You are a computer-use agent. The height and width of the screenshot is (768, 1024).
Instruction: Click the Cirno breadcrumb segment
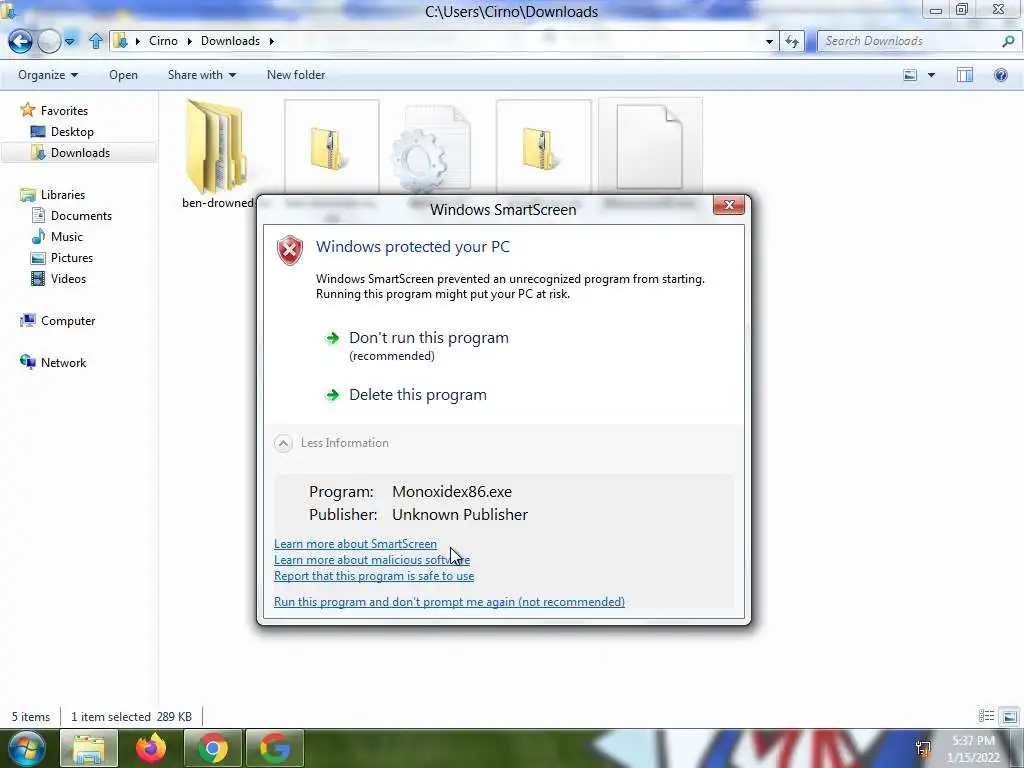click(163, 40)
